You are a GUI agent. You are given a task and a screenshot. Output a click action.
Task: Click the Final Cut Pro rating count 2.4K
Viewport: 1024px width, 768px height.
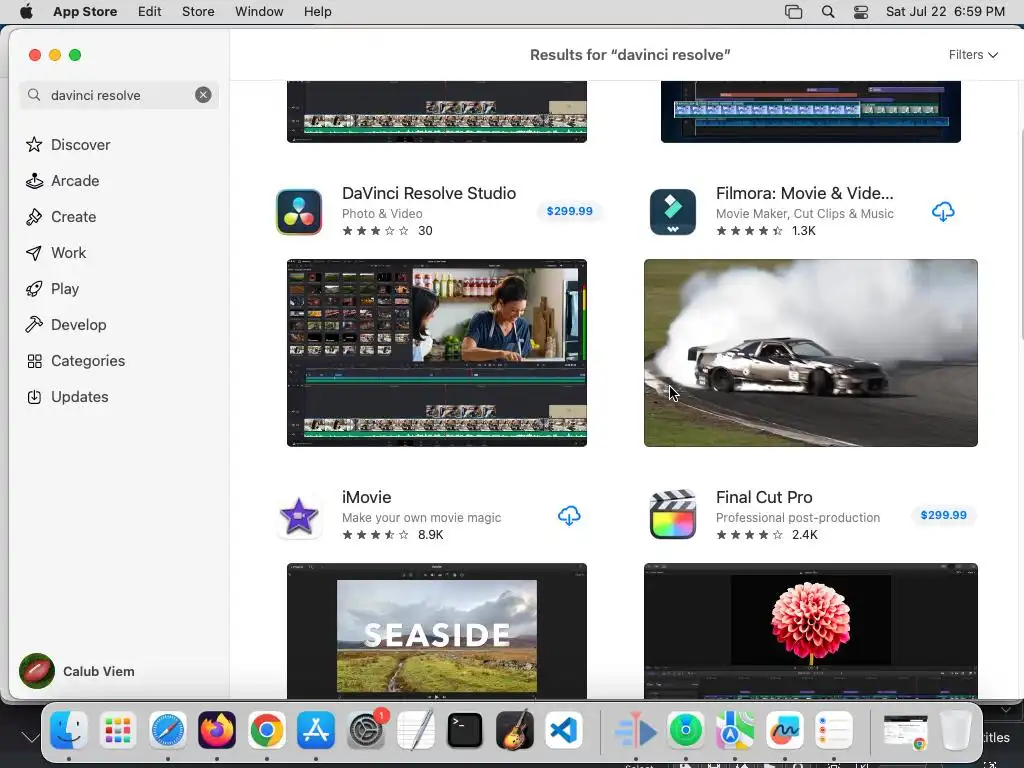pos(805,535)
